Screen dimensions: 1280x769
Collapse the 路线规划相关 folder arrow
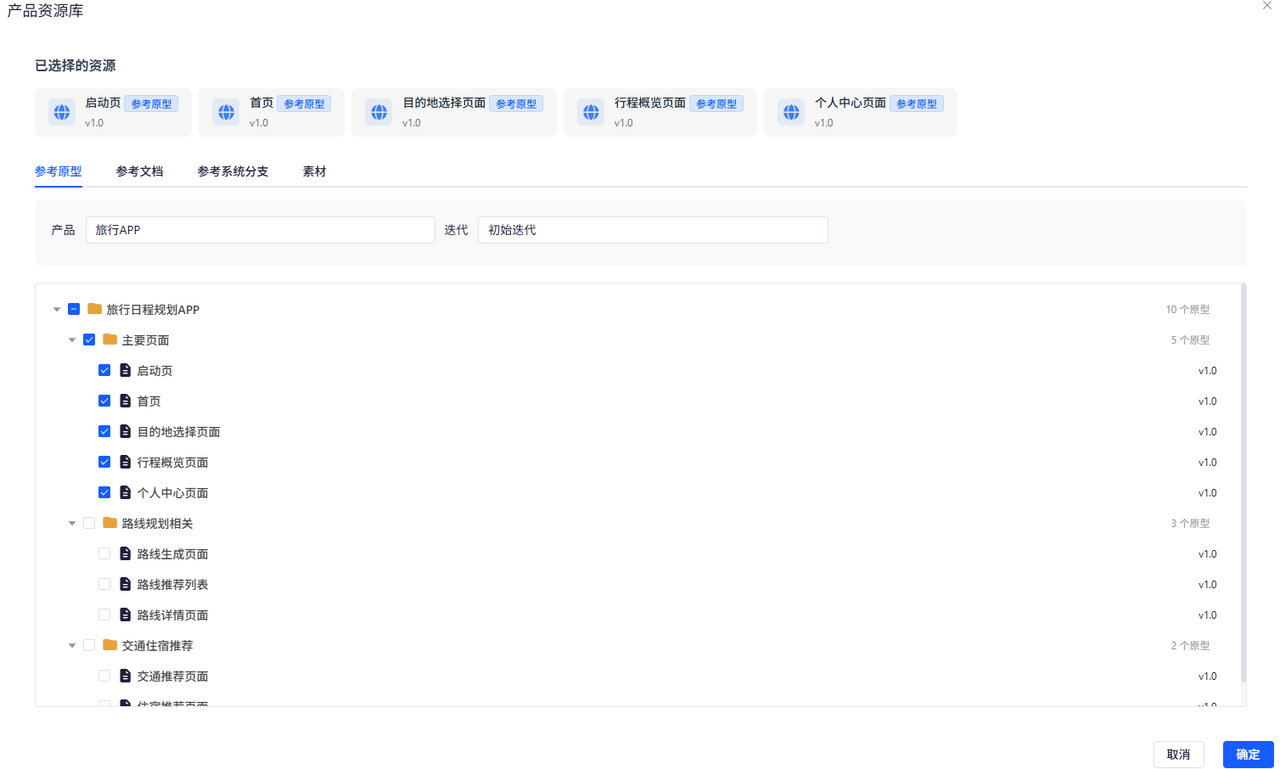click(72, 523)
